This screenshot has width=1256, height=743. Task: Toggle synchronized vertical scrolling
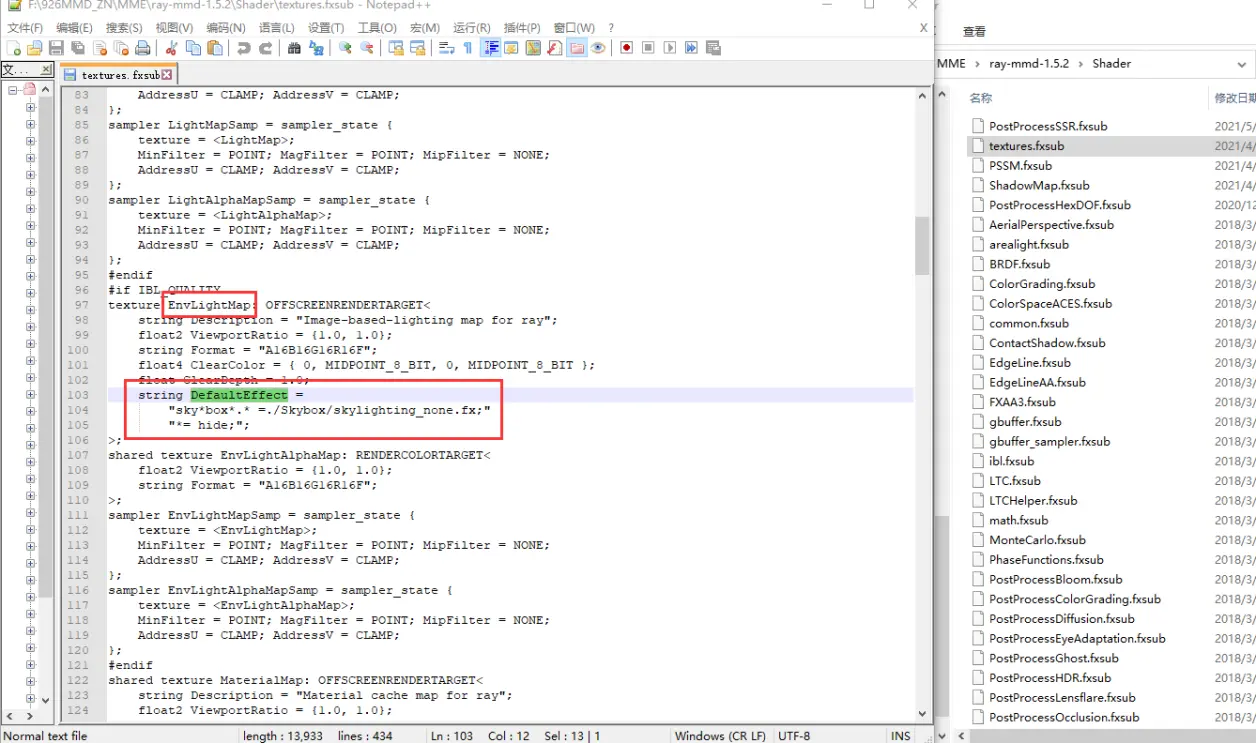(396, 48)
